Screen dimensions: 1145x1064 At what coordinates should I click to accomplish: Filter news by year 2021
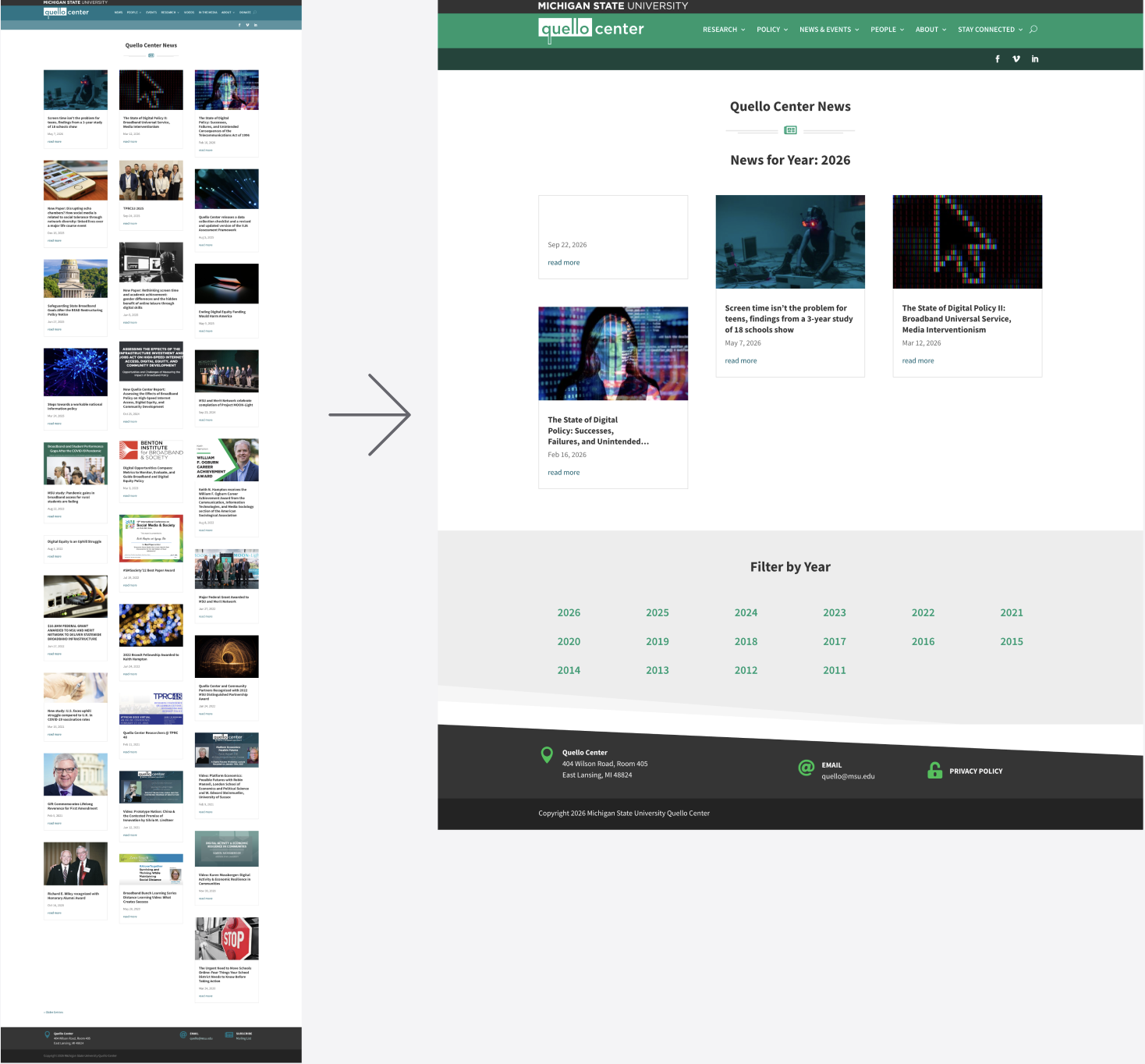pyautogui.click(x=1012, y=613)
